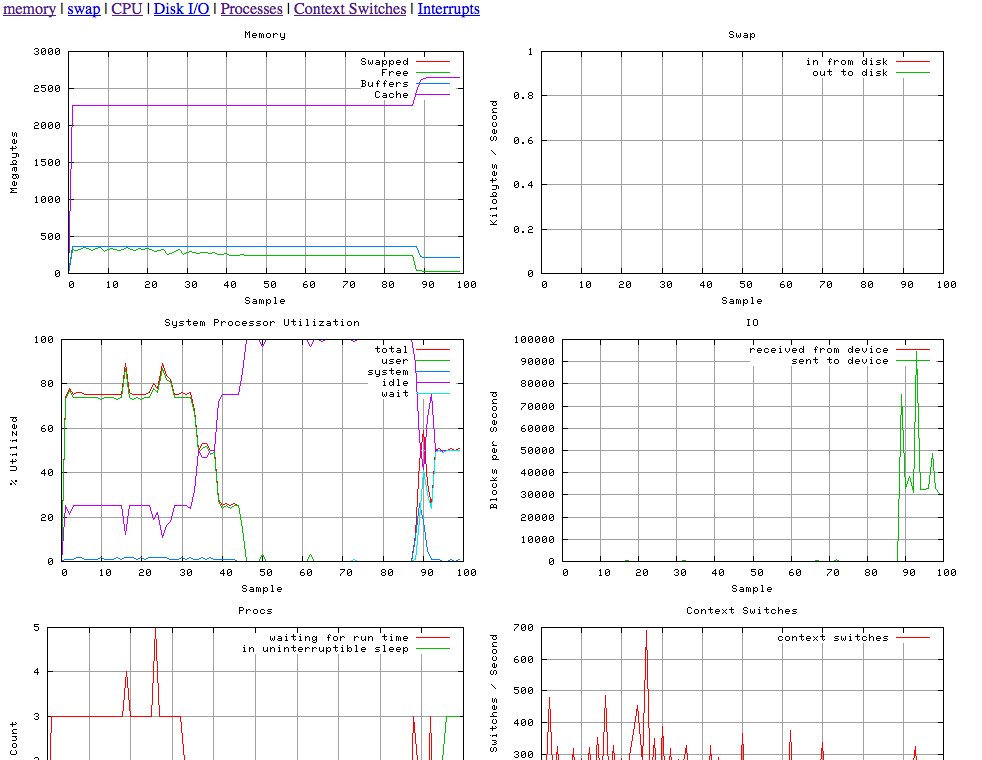Click the 'user' CPU legend label
The width and height of the screenshot is (982, 760).
pos(395,361)
